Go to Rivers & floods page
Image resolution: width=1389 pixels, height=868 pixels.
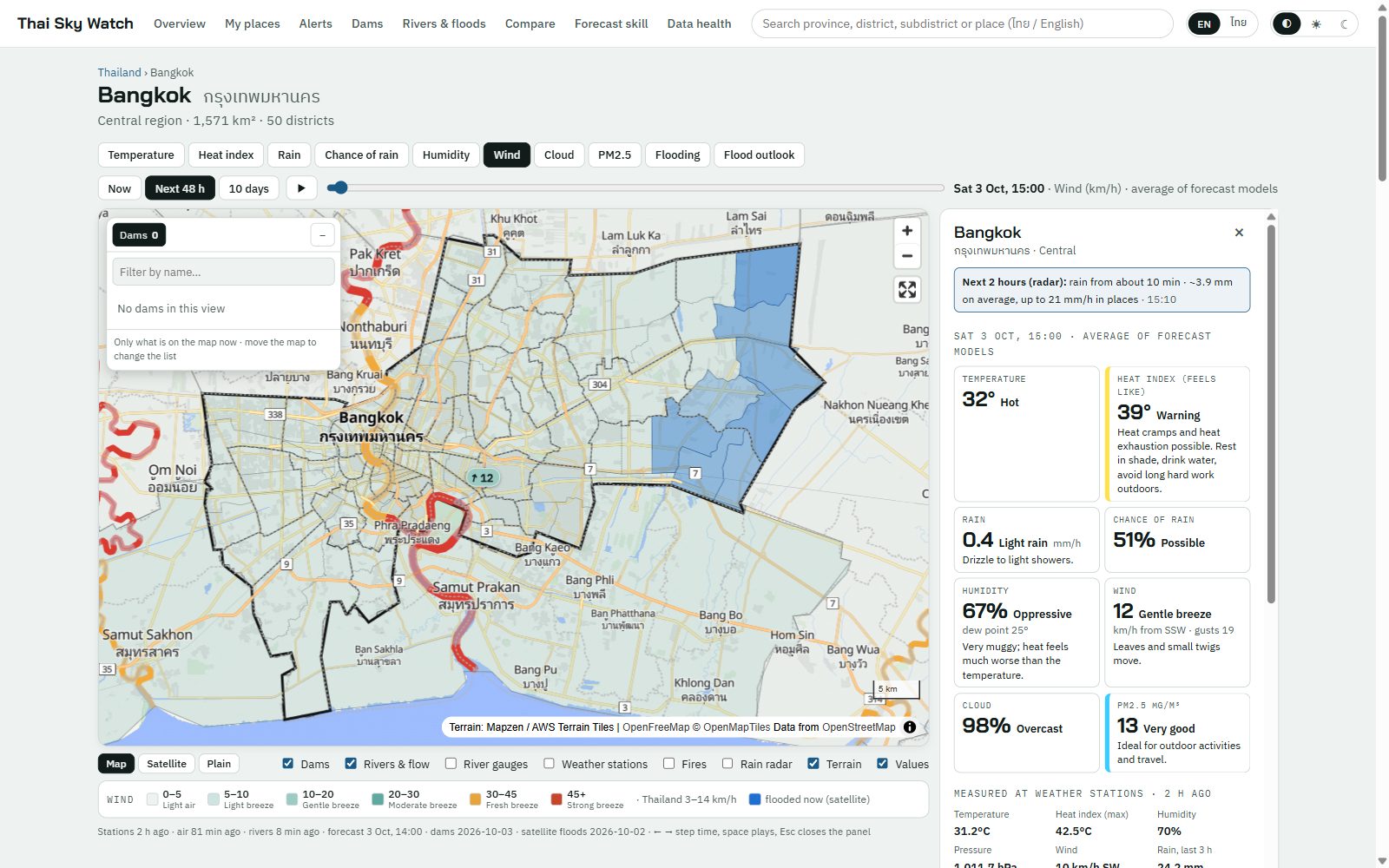(x=444, y=23)
